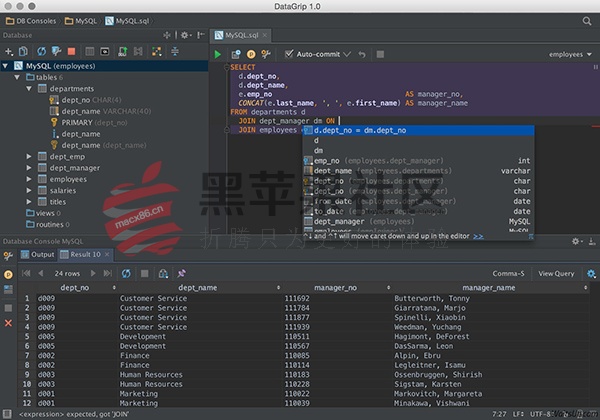Expand the dept_emp table node

[x=29, y=156]
